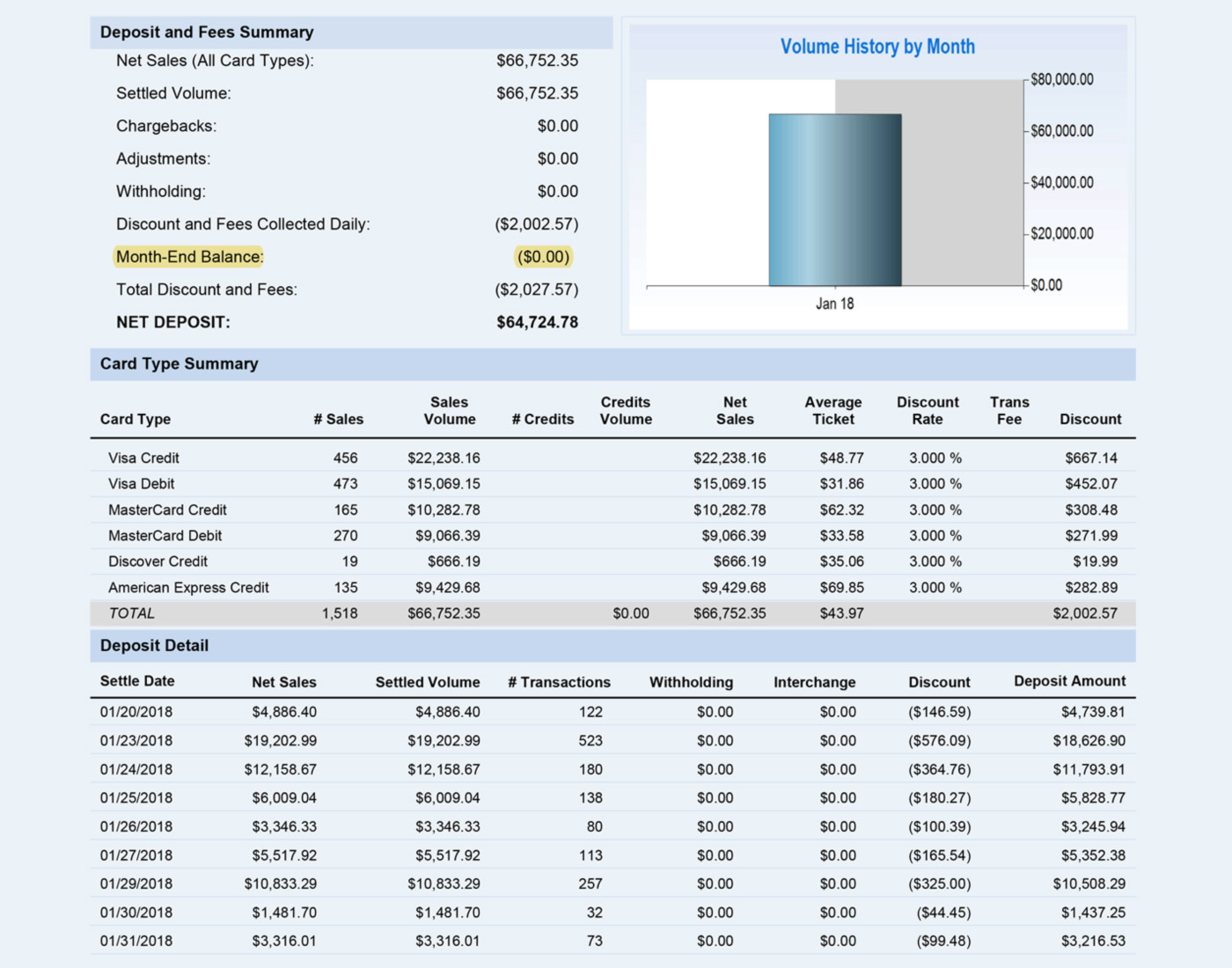This screenshot has height=968, width=1232.
Task: Click the highlighted ($0.00) month-end value
Action: click(543, 257)
